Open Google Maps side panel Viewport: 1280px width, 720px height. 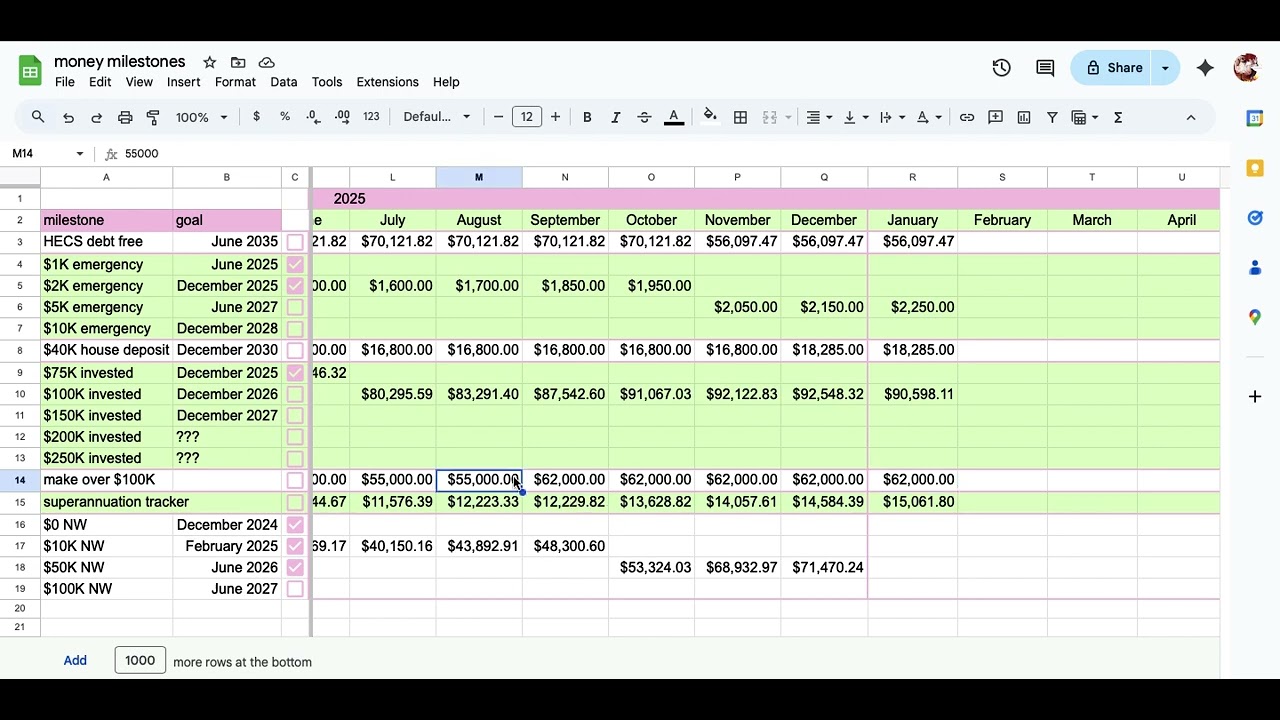point(1255,317)
